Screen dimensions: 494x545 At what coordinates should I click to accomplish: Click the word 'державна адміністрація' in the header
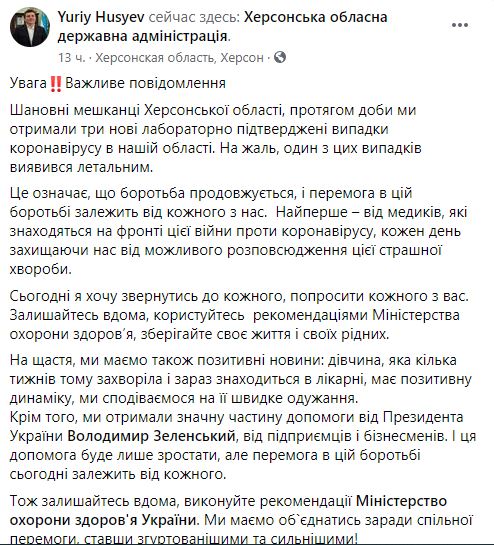[143, 36]
